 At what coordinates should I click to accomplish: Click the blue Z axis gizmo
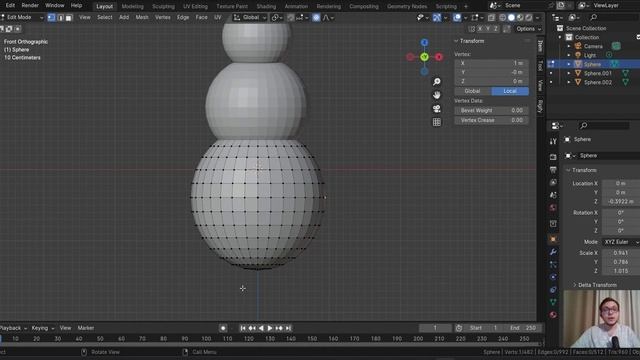tap(424, 42)
